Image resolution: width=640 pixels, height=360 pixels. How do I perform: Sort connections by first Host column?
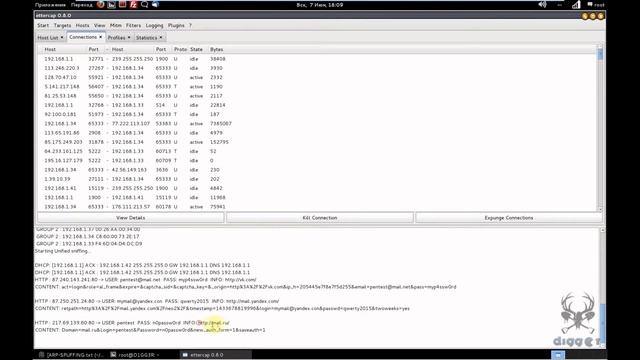tap(50, 49)
